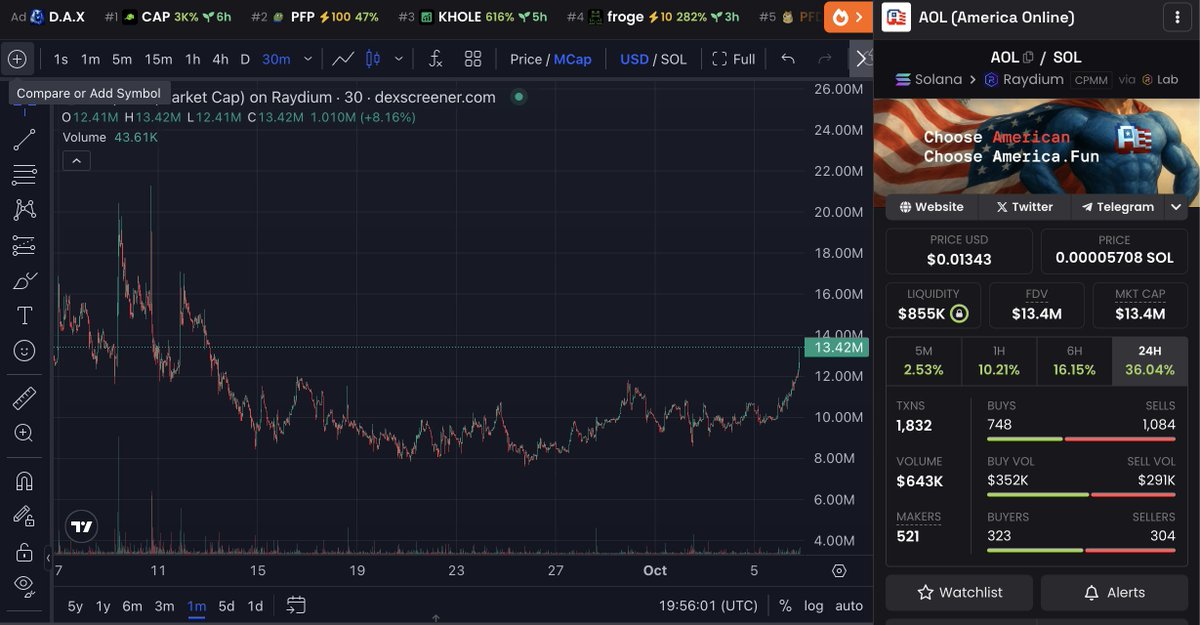Toggle lock all drawings padlock

pyautogui.click(x=24, y=552)
